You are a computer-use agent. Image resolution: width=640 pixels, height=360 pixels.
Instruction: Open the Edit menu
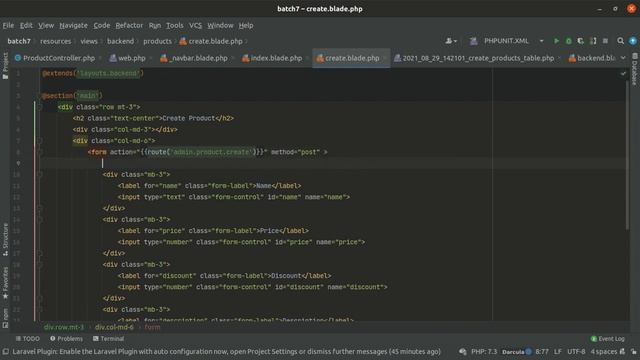coord(26,25)
